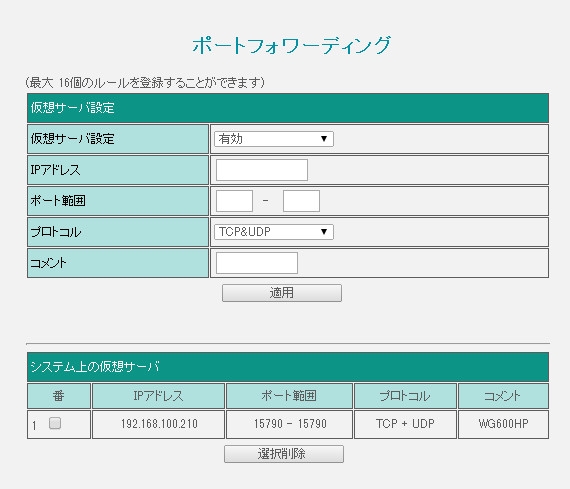
Task: Open the 仮想サーバ設定 有効 dropdown
Action: 274,139
